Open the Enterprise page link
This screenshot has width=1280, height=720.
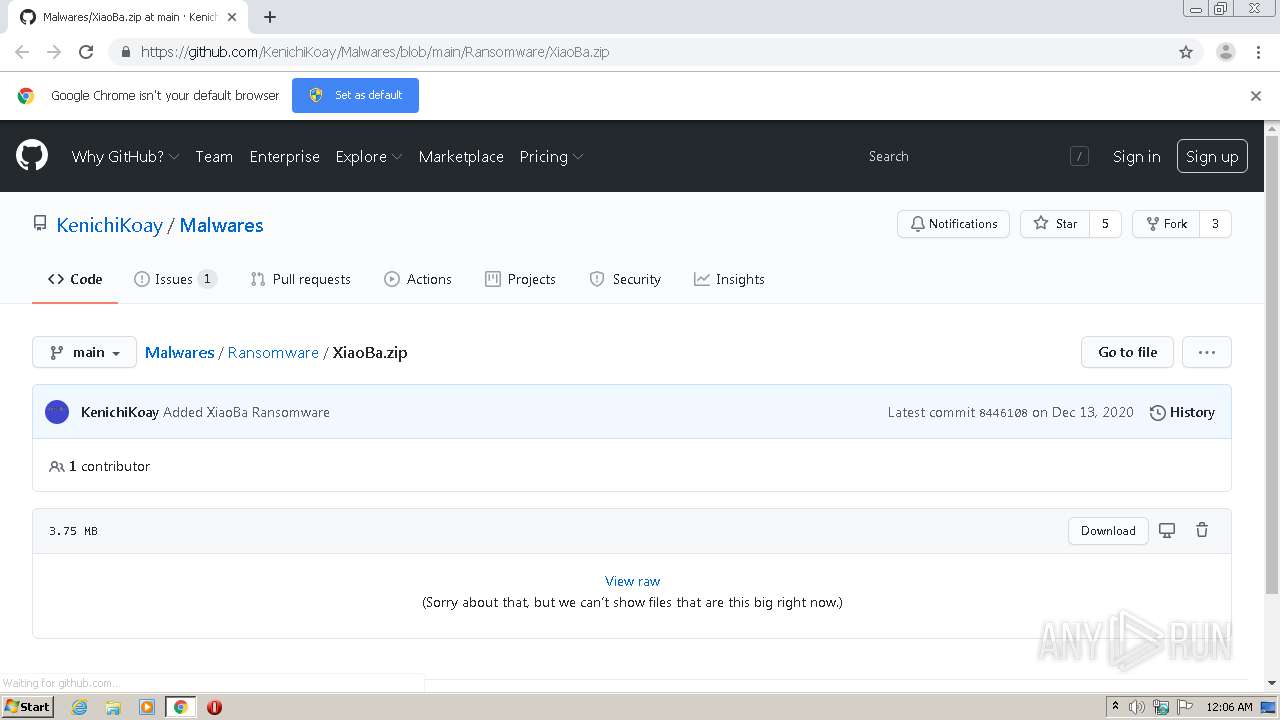(x=284, y=157)
